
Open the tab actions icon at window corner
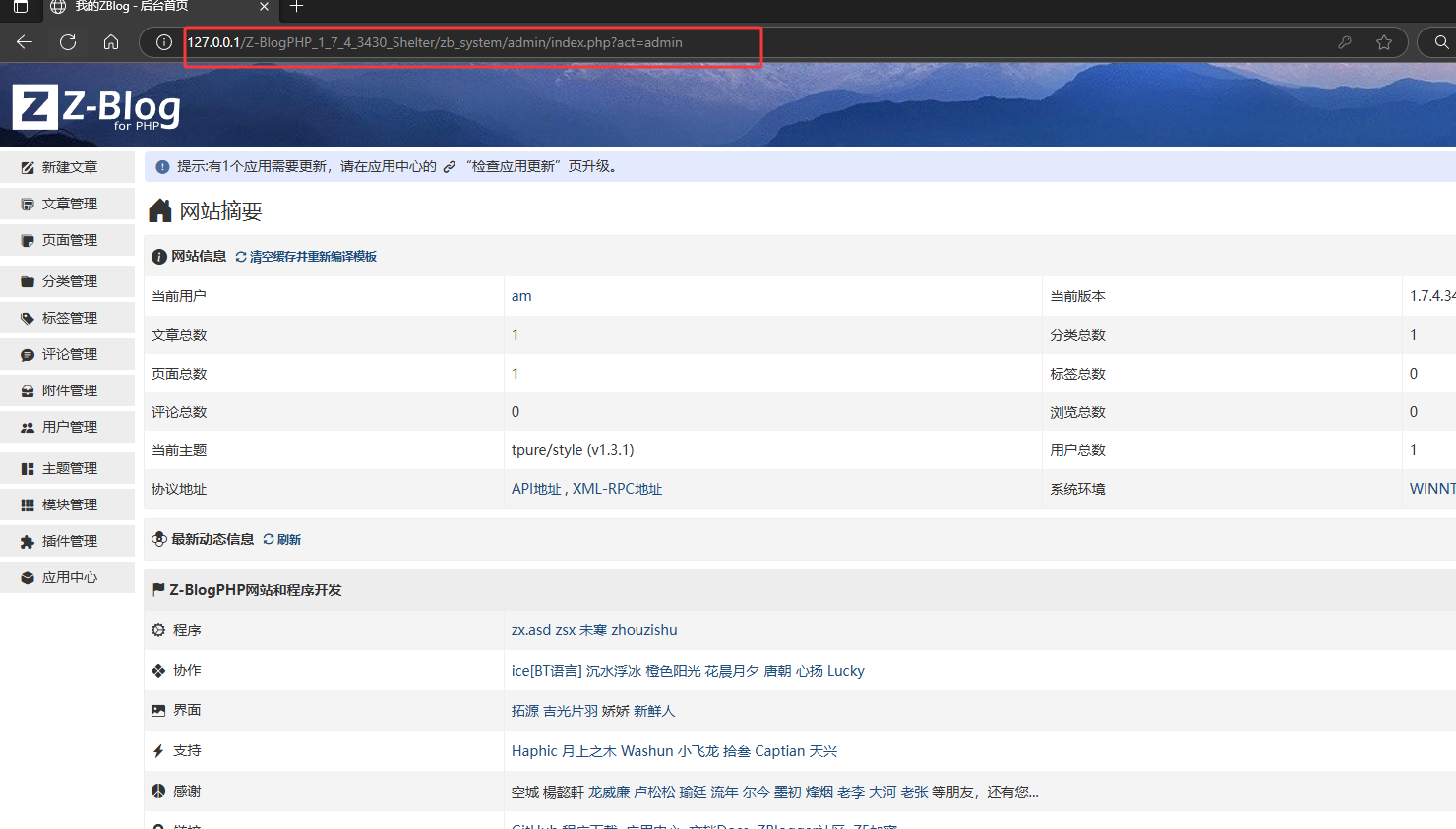coord(21,7)
